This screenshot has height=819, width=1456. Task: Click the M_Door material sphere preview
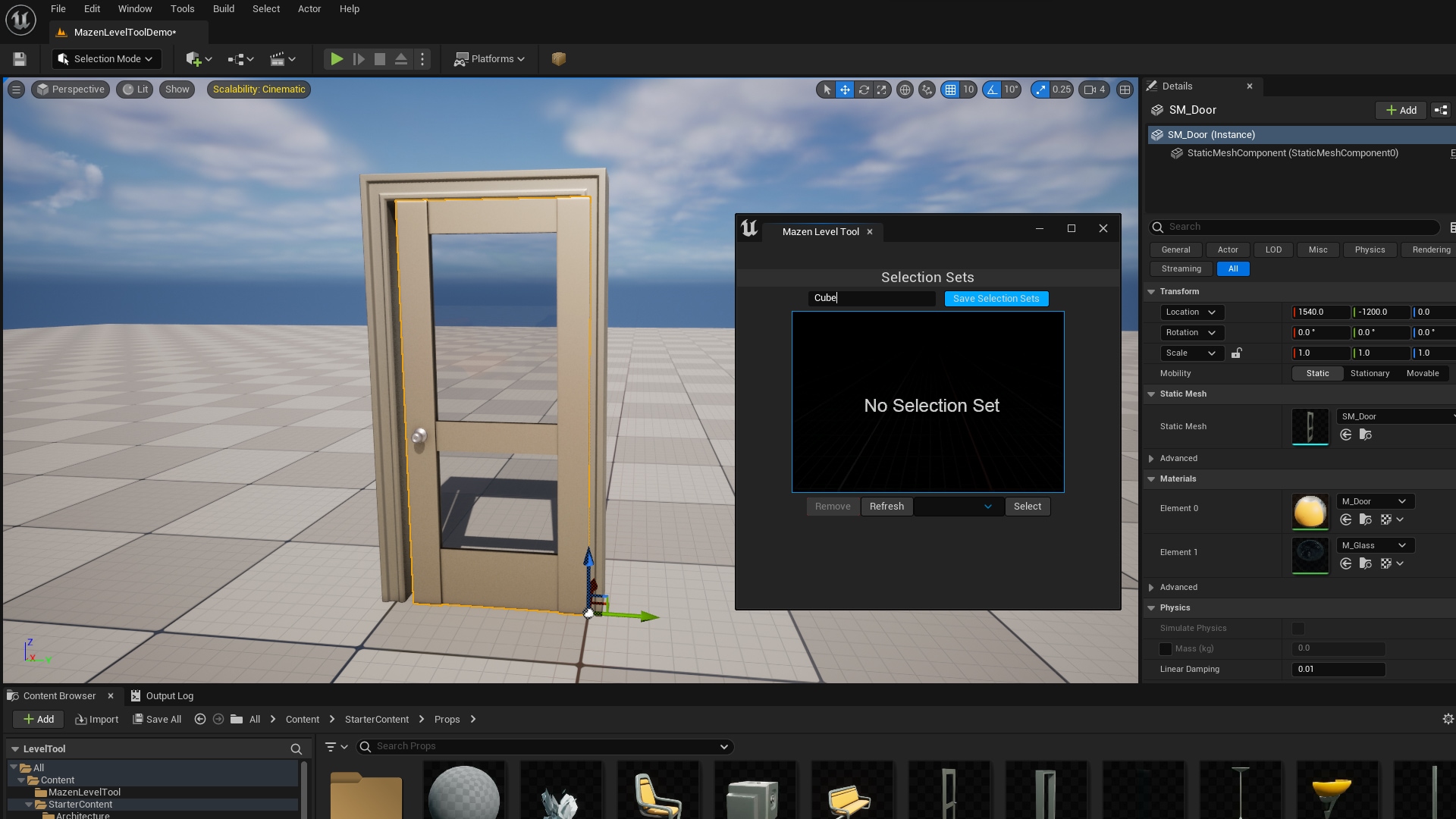click(x=1310, y=512)
